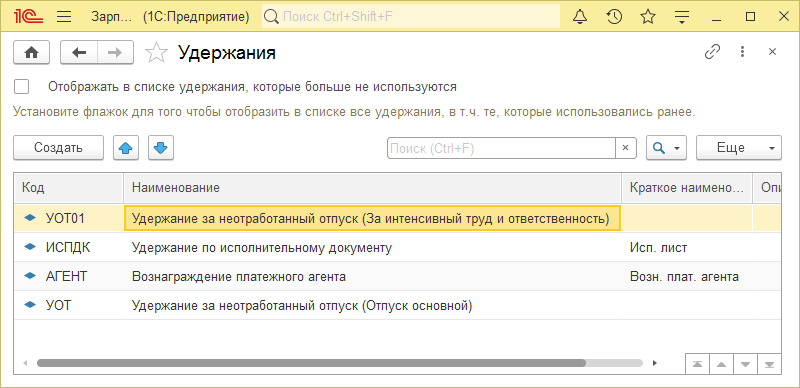Click the Создать button
Viewport: 800px width, 388px height.
coord(58,148)
